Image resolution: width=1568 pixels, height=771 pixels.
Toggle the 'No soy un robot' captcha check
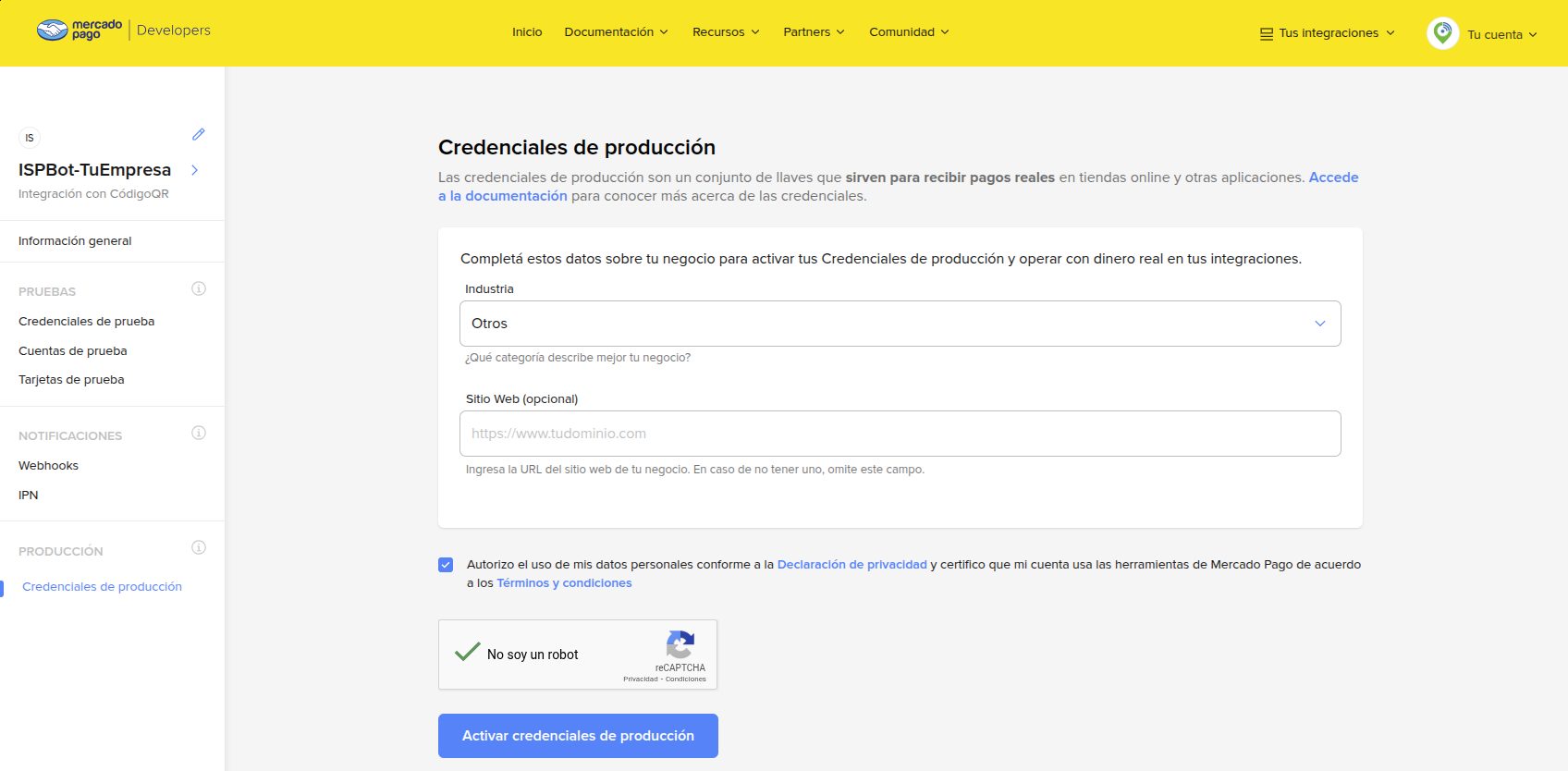[x=468, y=653]
